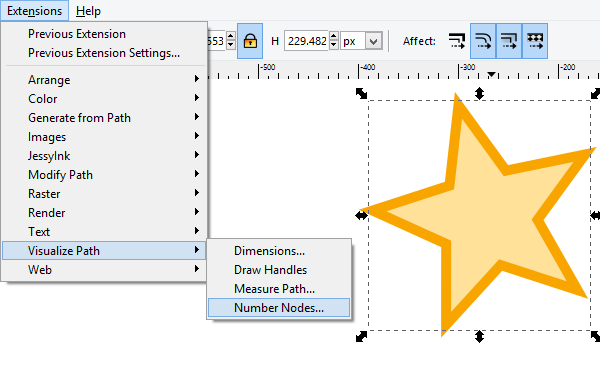Viewport: 600px width, 375px height.
Task: Open the Help menu
Action: [88, 11]
